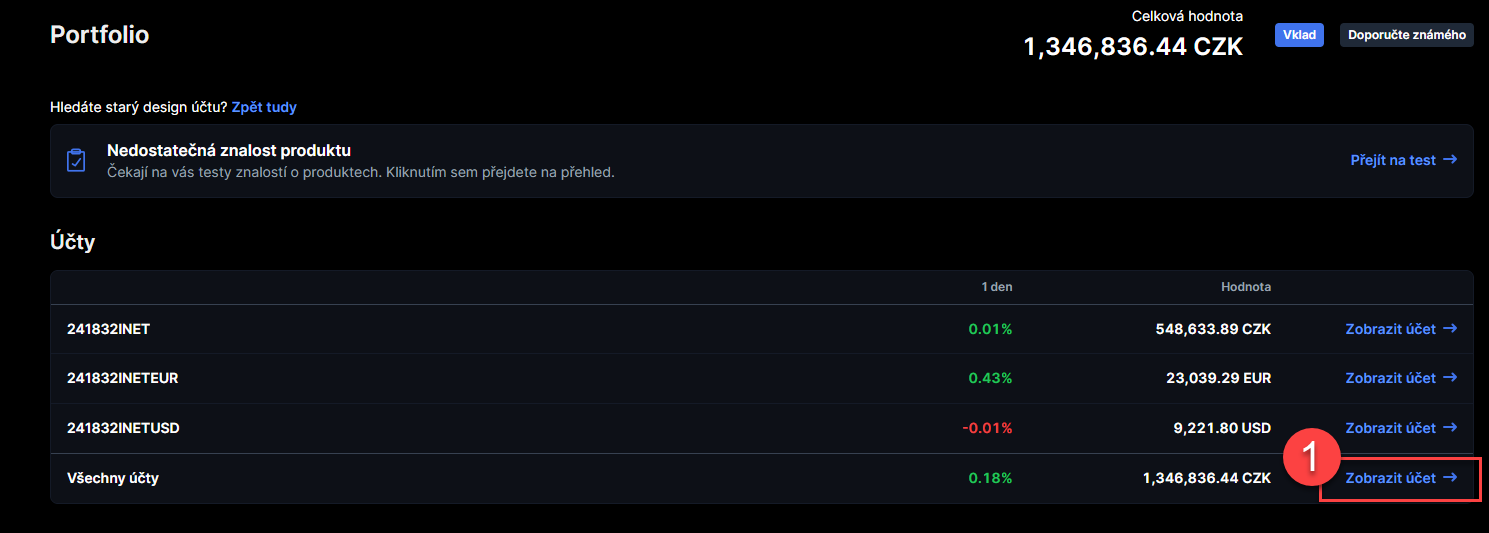Click arrow icon in 241832INET row

[x=1450, y=328]
